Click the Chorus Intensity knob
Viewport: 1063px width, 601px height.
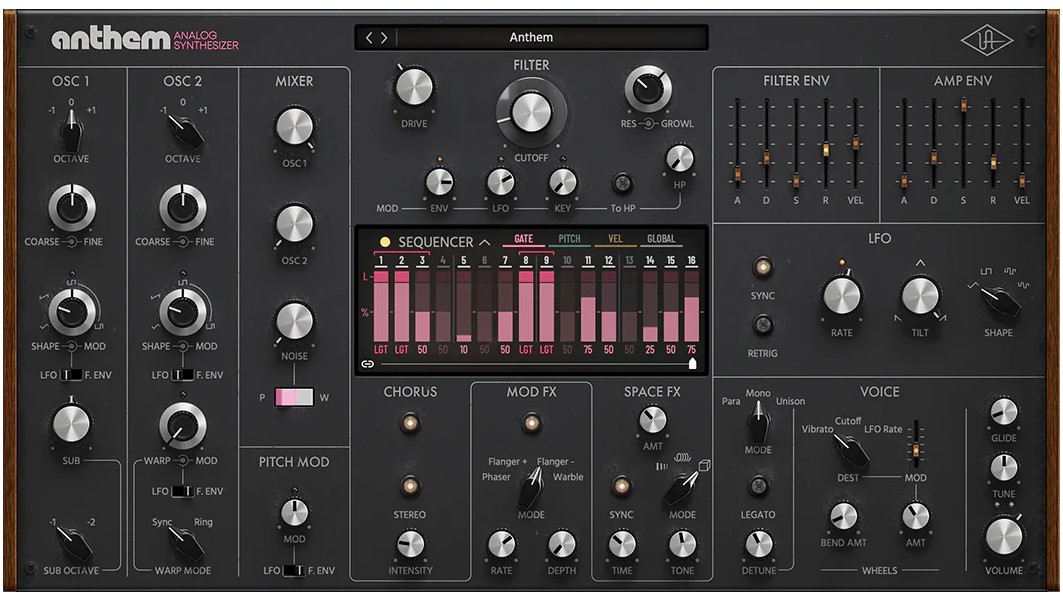409,543
